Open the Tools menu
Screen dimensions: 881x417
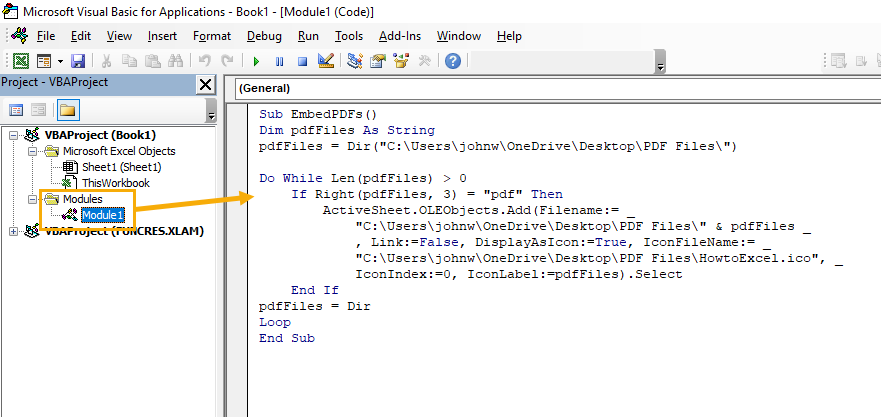tap(349, 36)
